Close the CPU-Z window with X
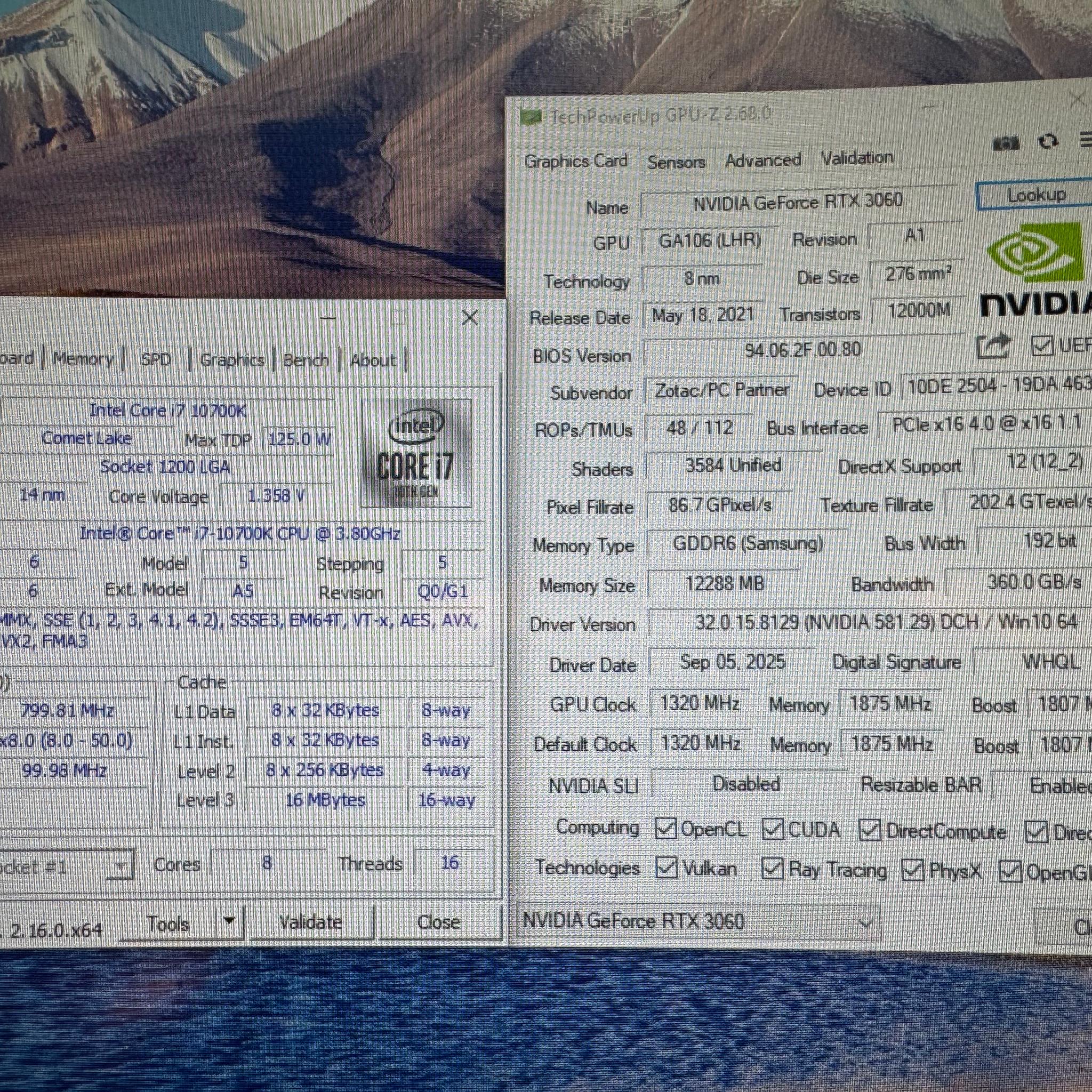This screenshot has width=1092, height=1092. click(470, 318)
